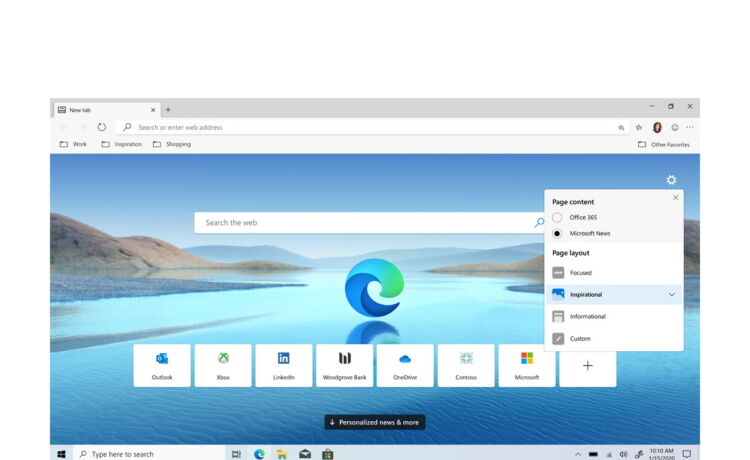750x460 pixels.
Task: Expand the Inspirational layout chevron
Action: point(672,295)
